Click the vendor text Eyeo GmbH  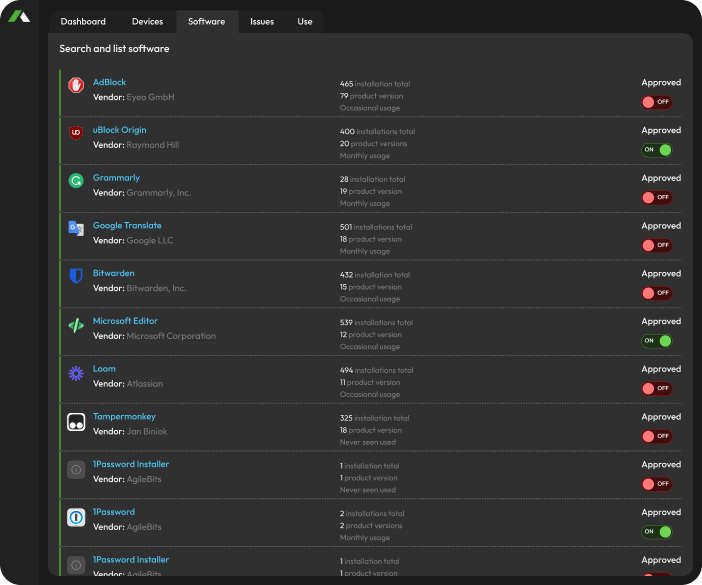[150, 97]
